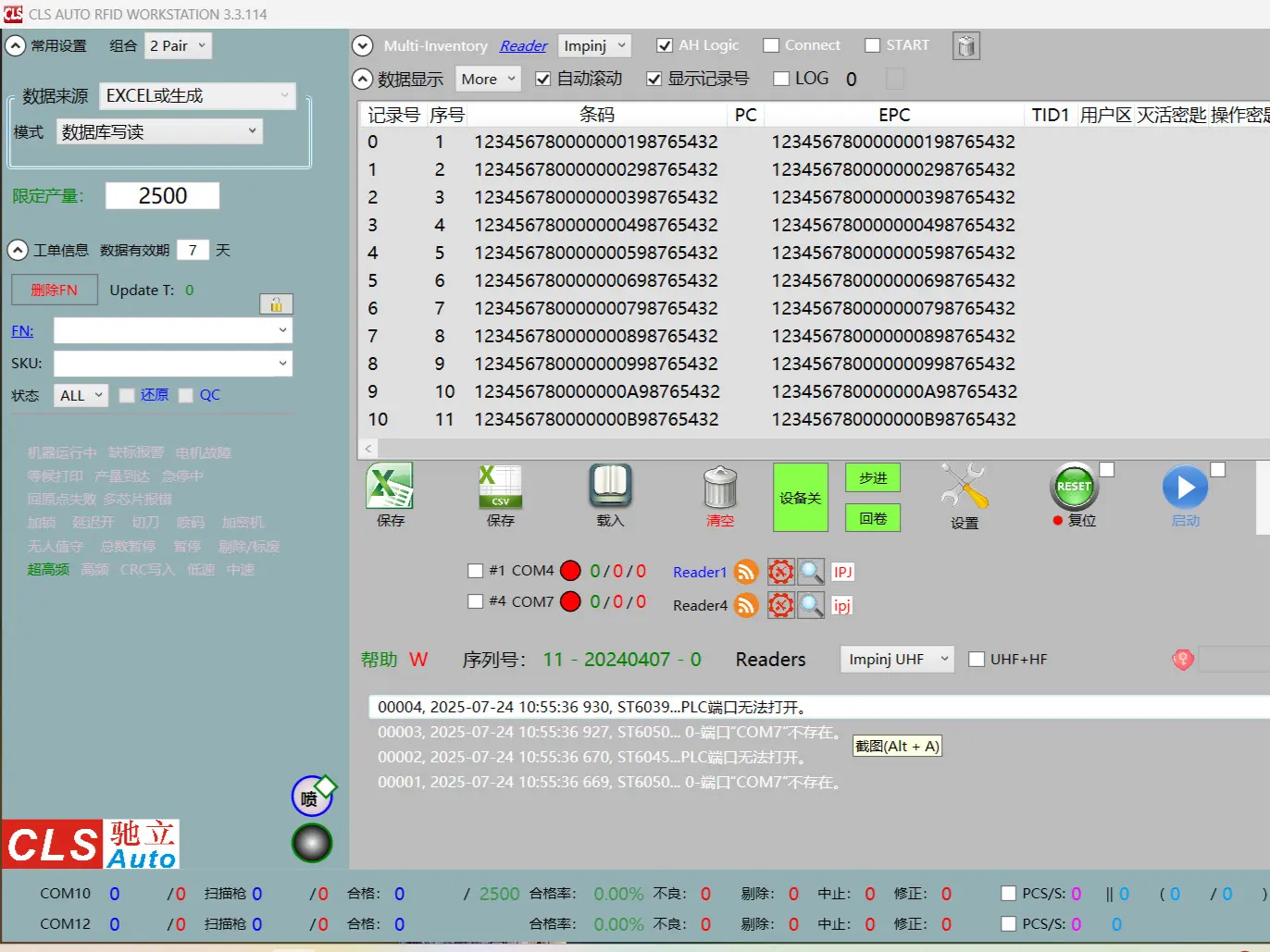Image resolution: width=1270 pixels, height=952 pixels.
Task: Click Reader1 magnifier search icon
Action: 811,572
